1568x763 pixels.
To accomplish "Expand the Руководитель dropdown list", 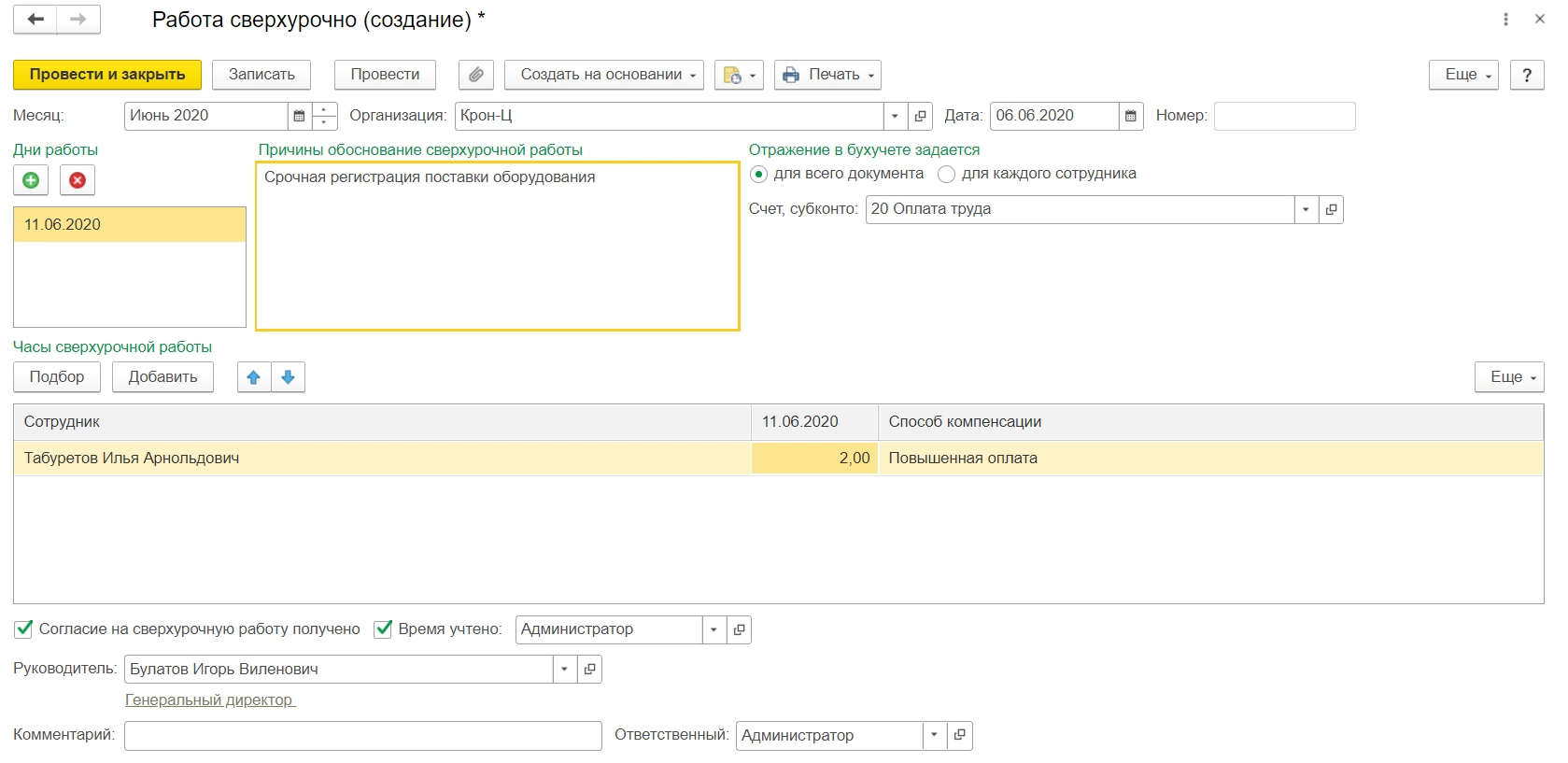I will (x=564, y=670).
